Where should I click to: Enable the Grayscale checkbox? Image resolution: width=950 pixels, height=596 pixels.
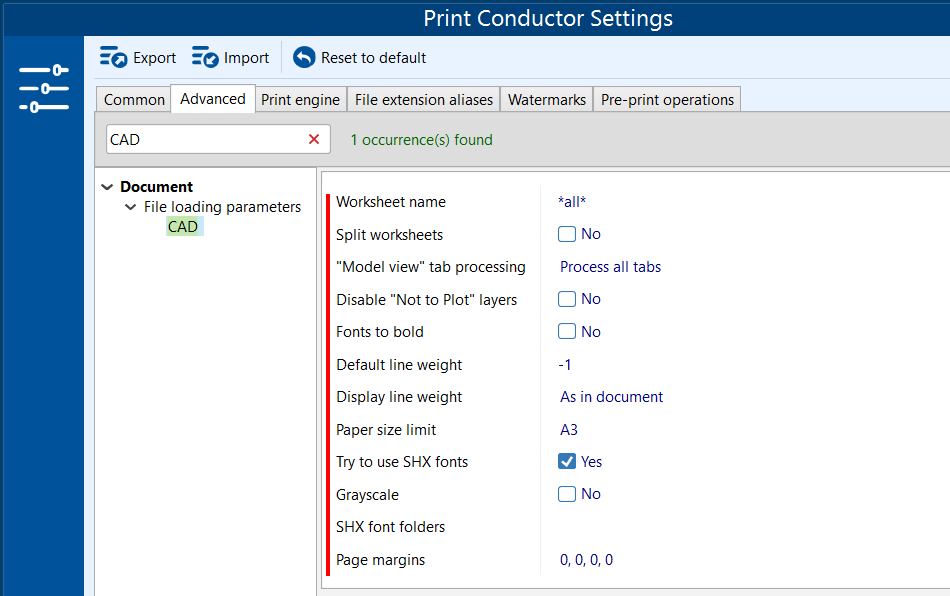tap(567, 494)
